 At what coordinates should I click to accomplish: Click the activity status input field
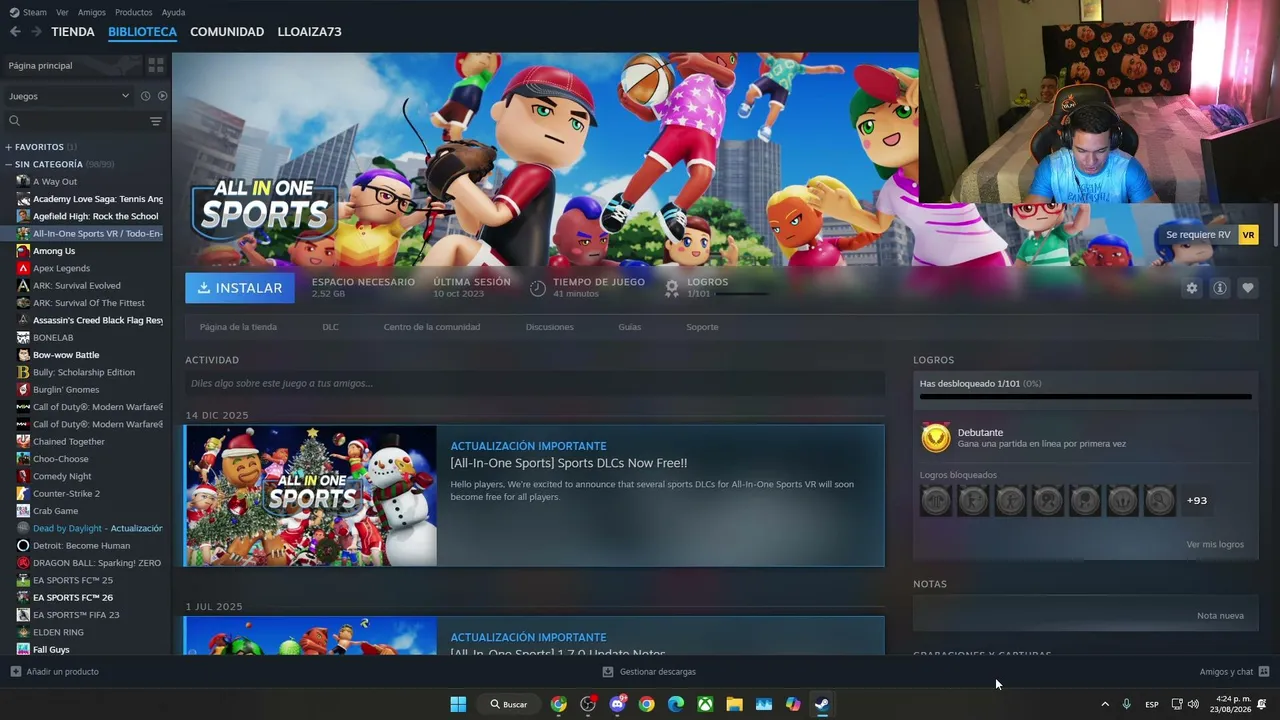click(x=535, y=383)
